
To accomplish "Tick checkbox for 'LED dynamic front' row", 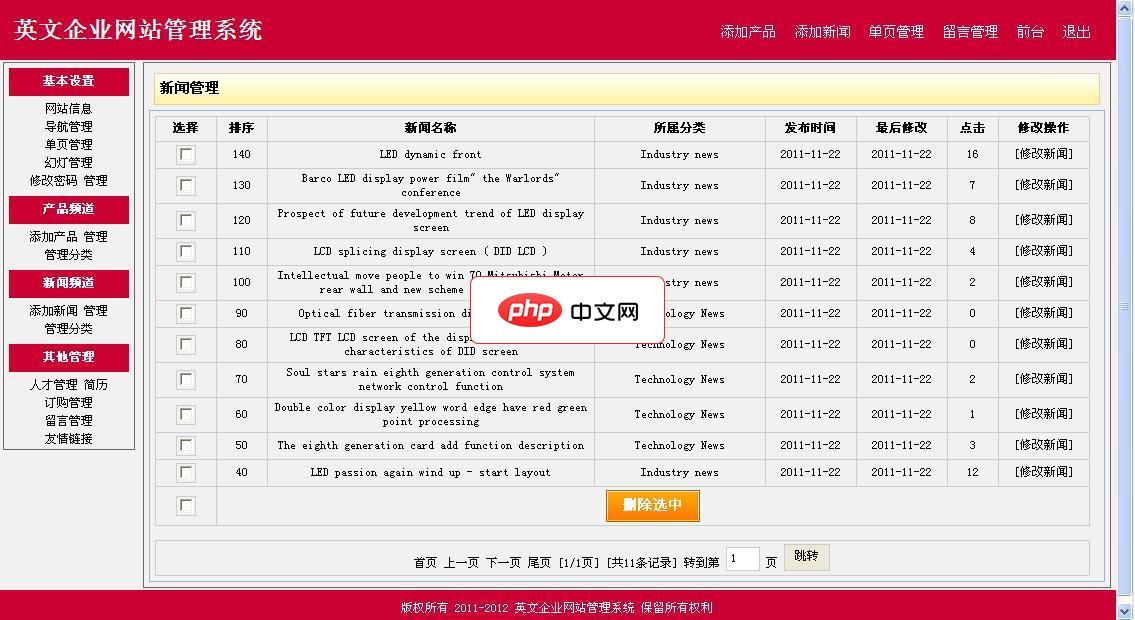I will 186,155.
